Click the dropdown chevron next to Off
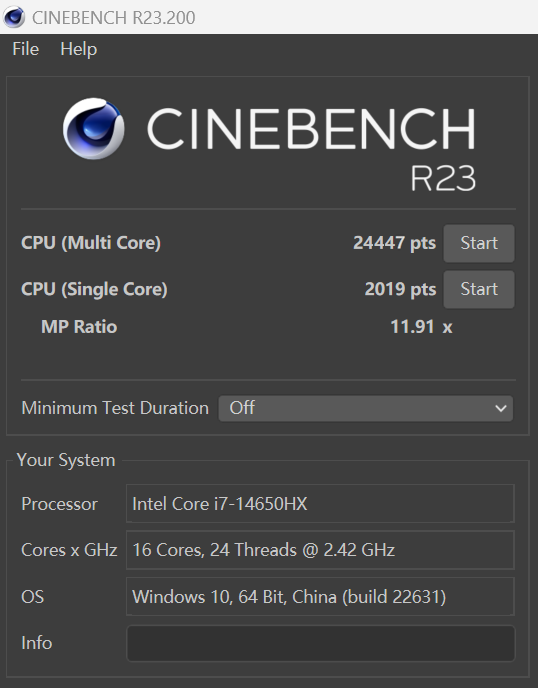 click(501, 408)
